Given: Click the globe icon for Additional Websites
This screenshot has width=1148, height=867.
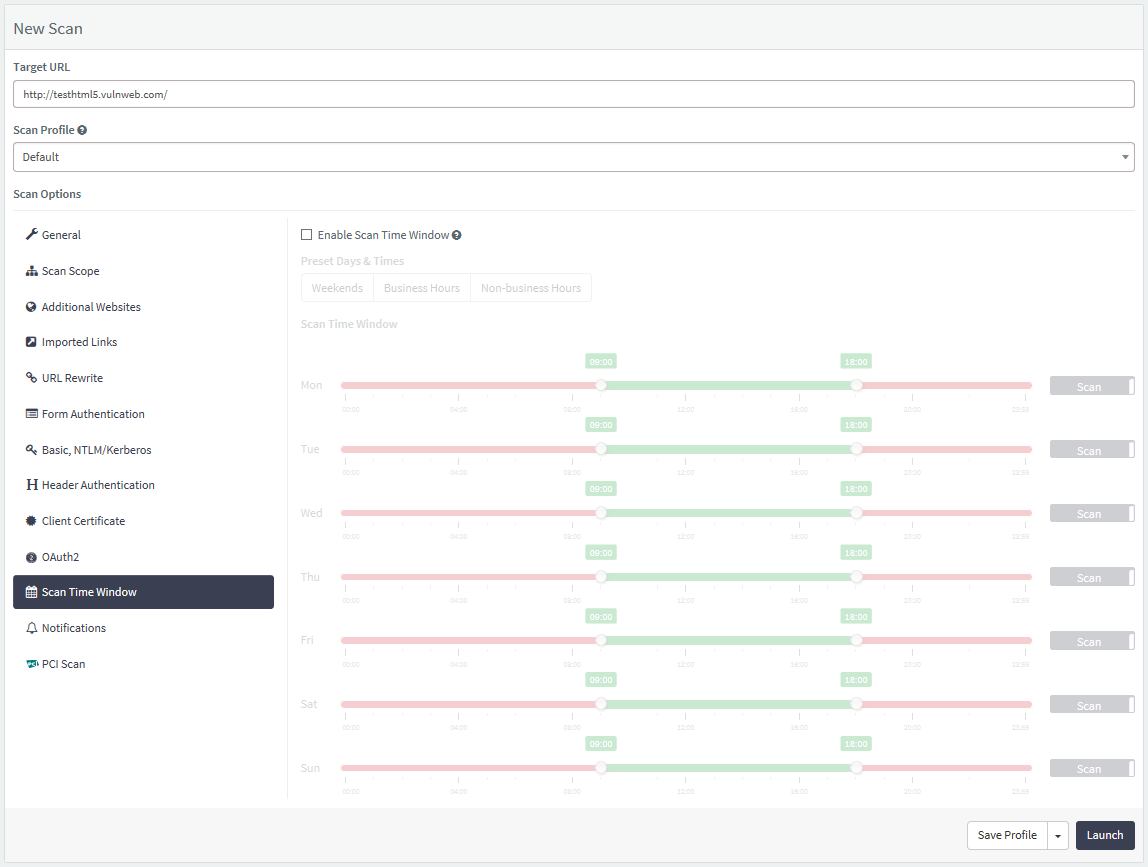Looking at the screenshot, I should 31,307.
